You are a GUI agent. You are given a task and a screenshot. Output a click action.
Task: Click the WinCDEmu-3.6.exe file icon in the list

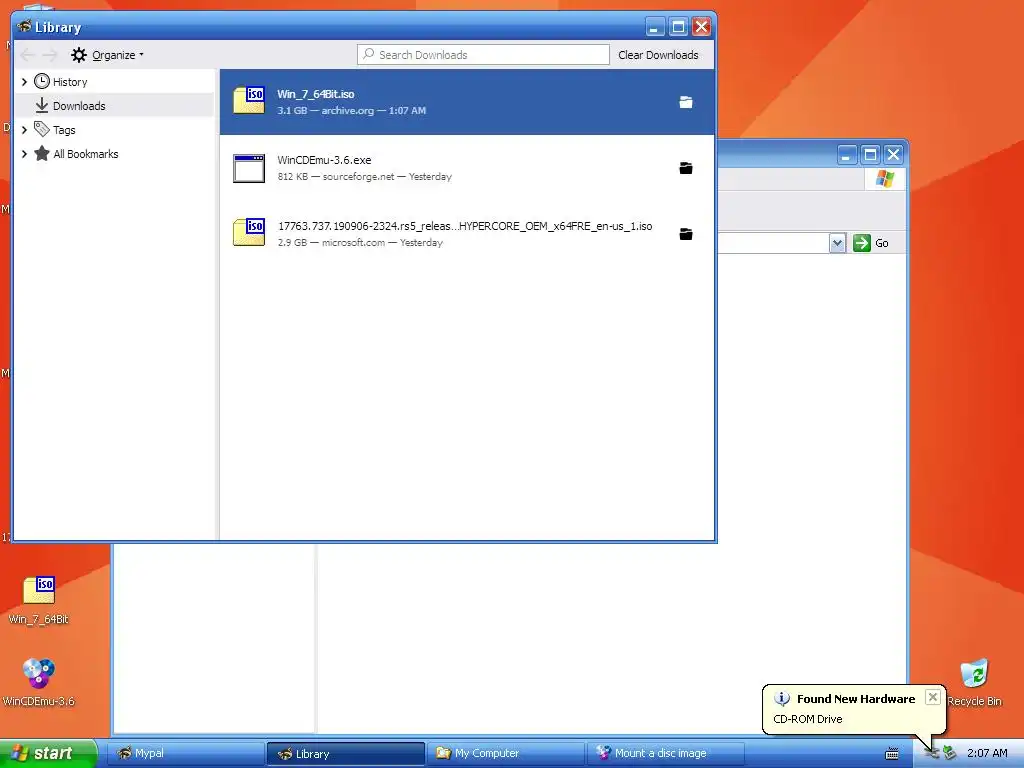pos(249,168)
